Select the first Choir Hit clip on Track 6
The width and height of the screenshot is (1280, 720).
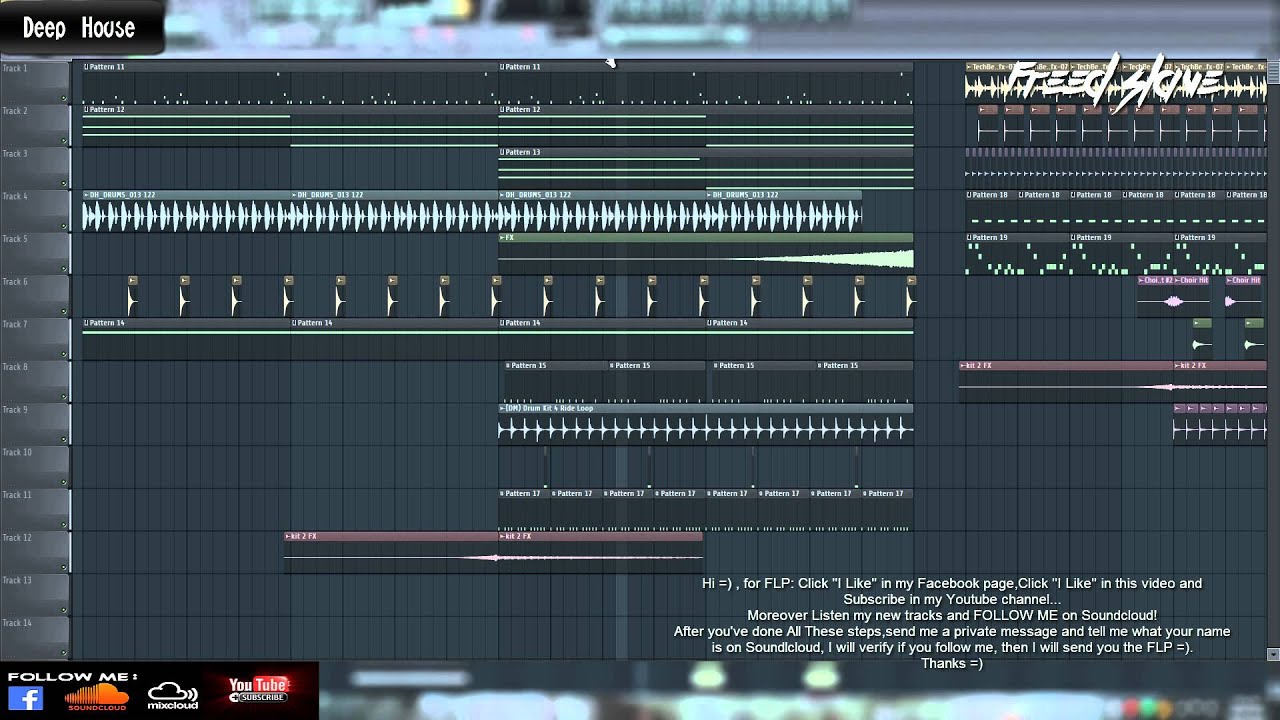pos(1193,296)
